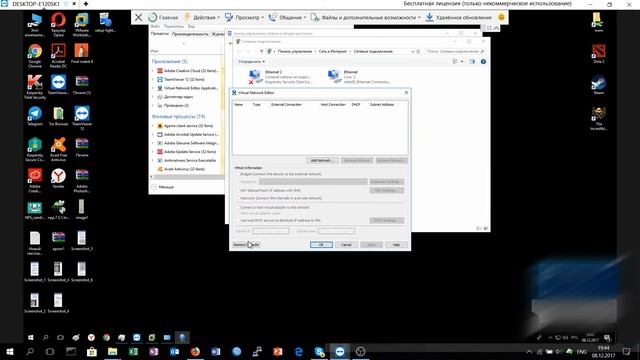Open Edge from bottom local taskbar
The image size is (640, 360).
pyautogui.click(x=299, y=351)
